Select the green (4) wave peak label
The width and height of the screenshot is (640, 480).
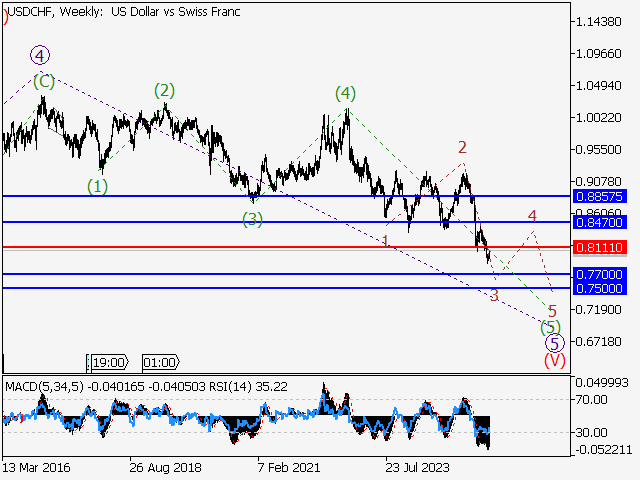(x=344, y=93)
